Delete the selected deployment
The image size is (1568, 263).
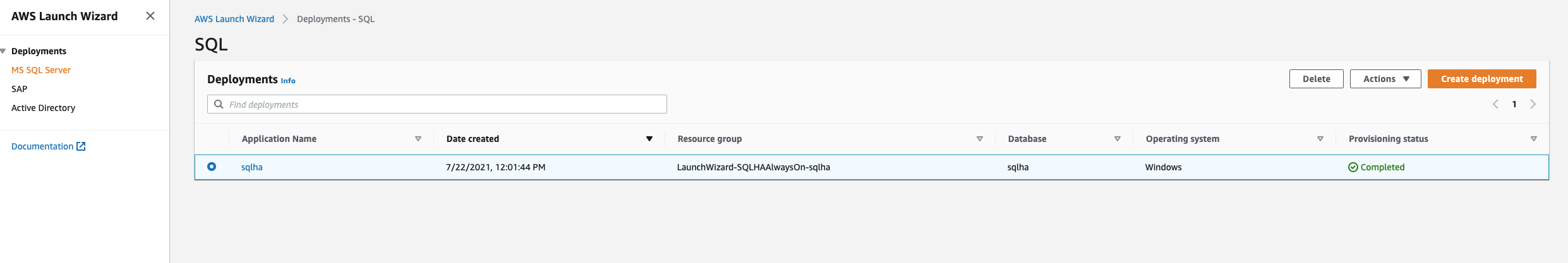click(x=1317, y=79)
